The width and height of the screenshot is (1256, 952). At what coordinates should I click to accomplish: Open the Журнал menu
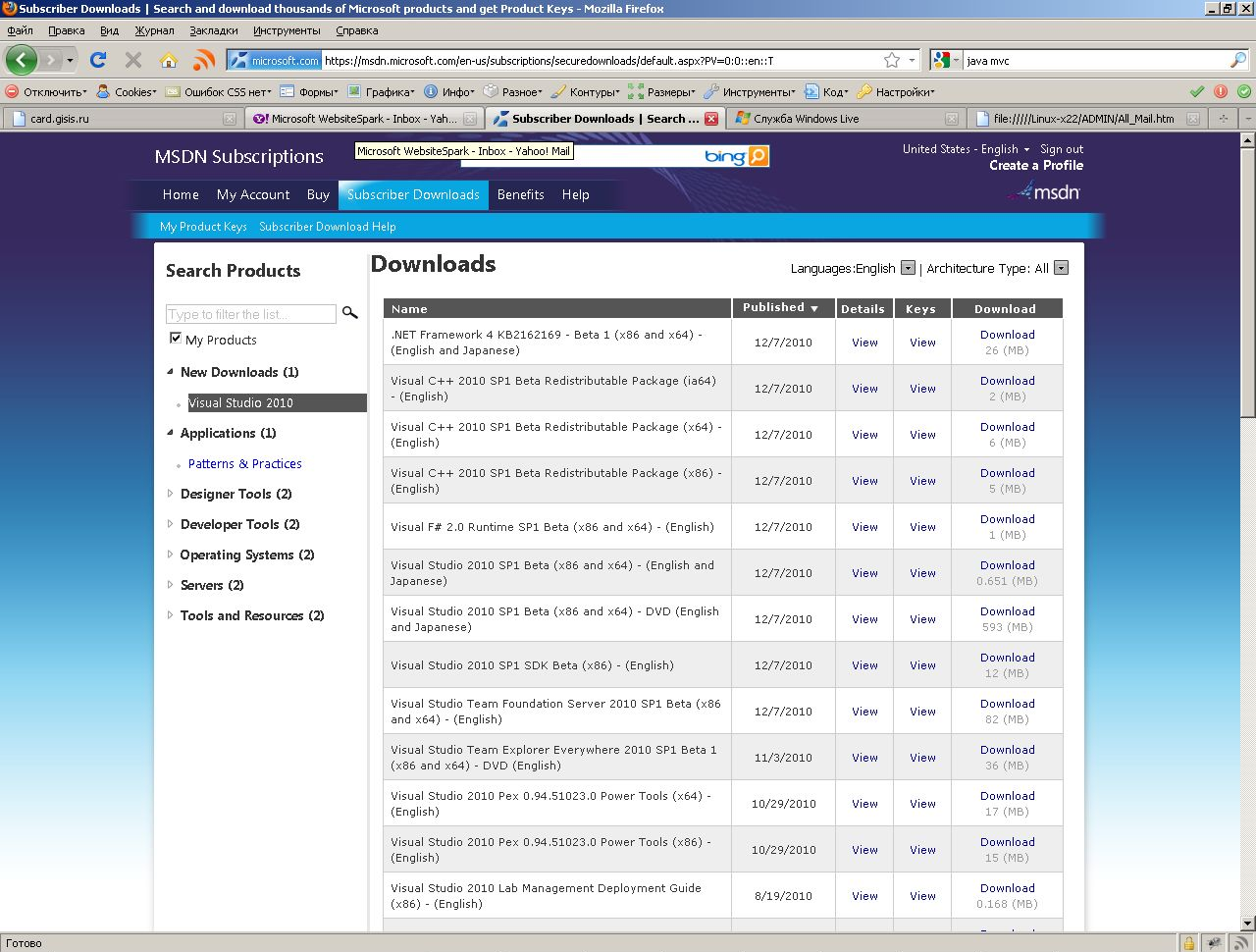154,30
